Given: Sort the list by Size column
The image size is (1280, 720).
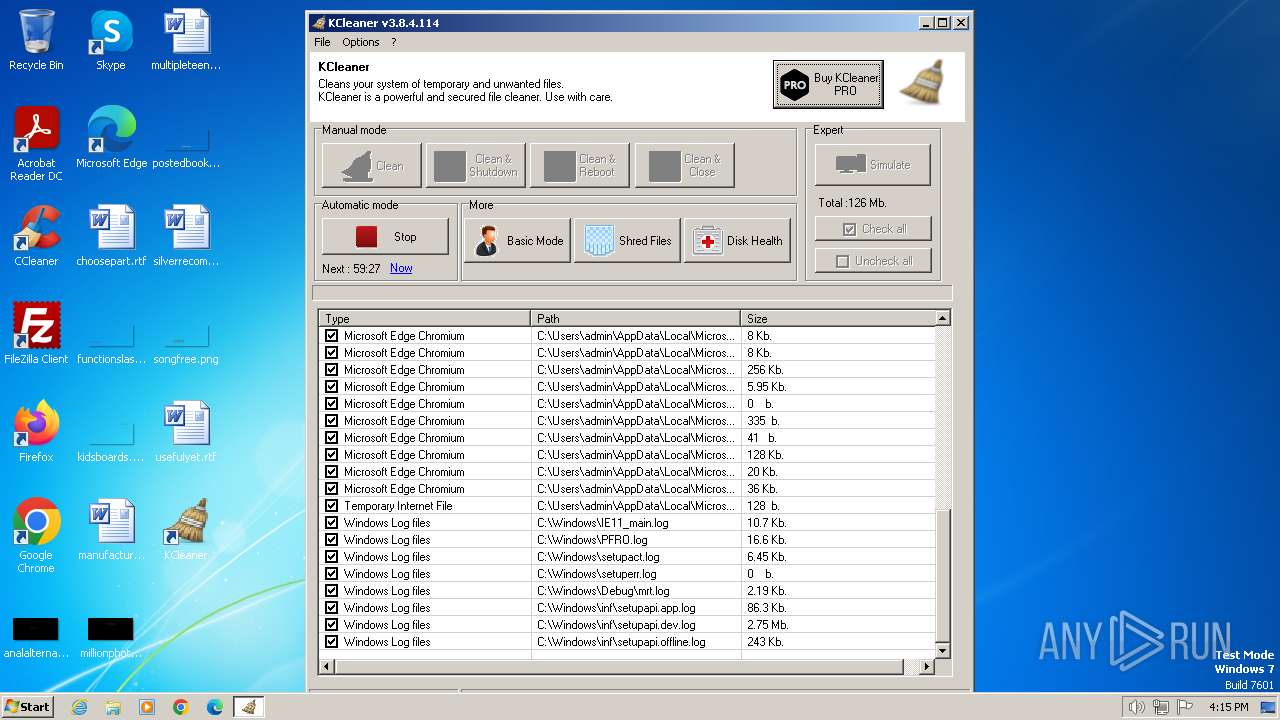Looking at the screenshot, I should 838,319.
